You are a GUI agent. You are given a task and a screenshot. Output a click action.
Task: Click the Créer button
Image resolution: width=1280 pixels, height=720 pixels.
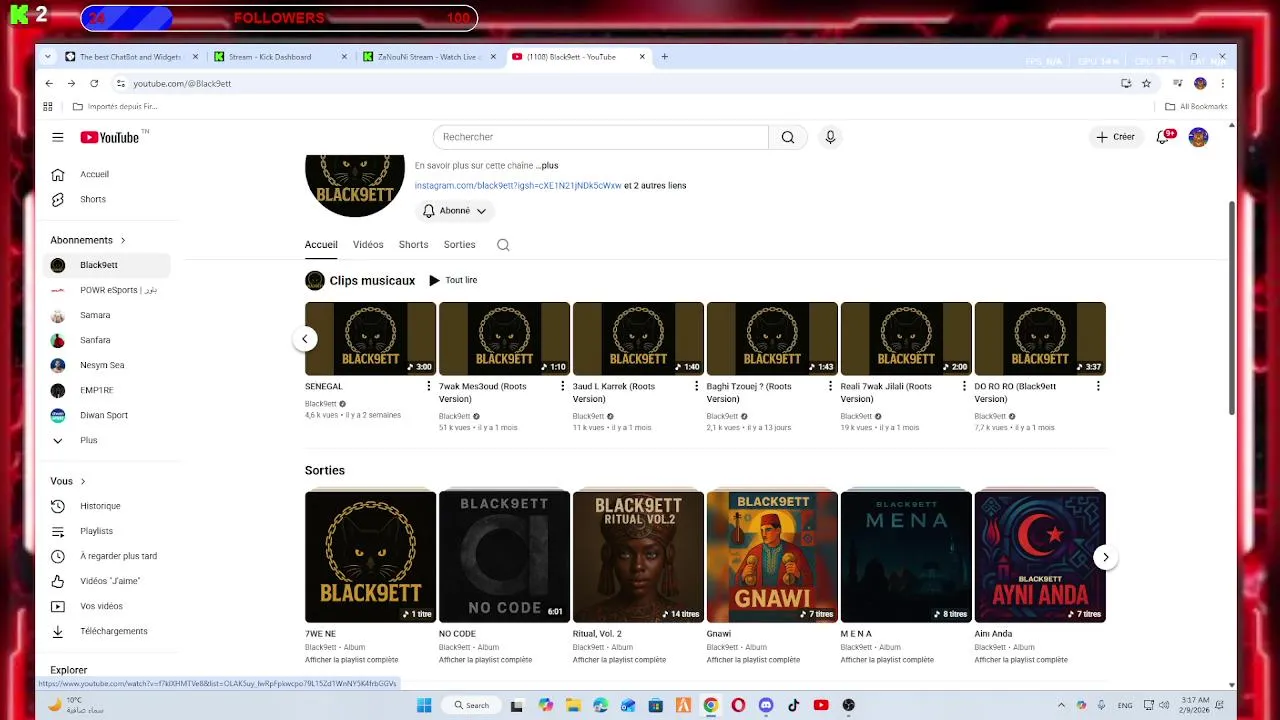point(1116,137)
